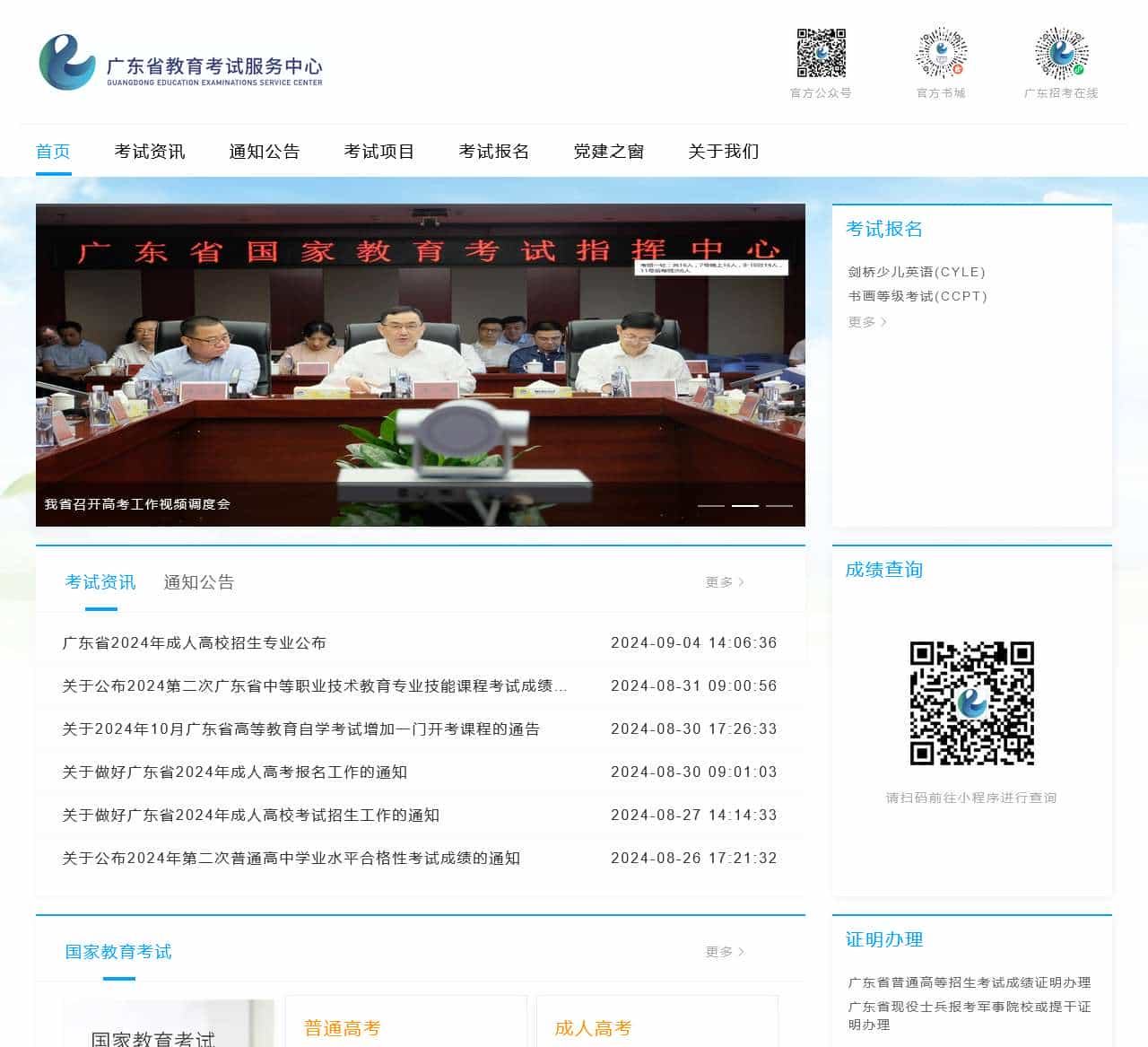
Task: Switch to the 通知公告 news tab
Action: (x=199, y=581)
